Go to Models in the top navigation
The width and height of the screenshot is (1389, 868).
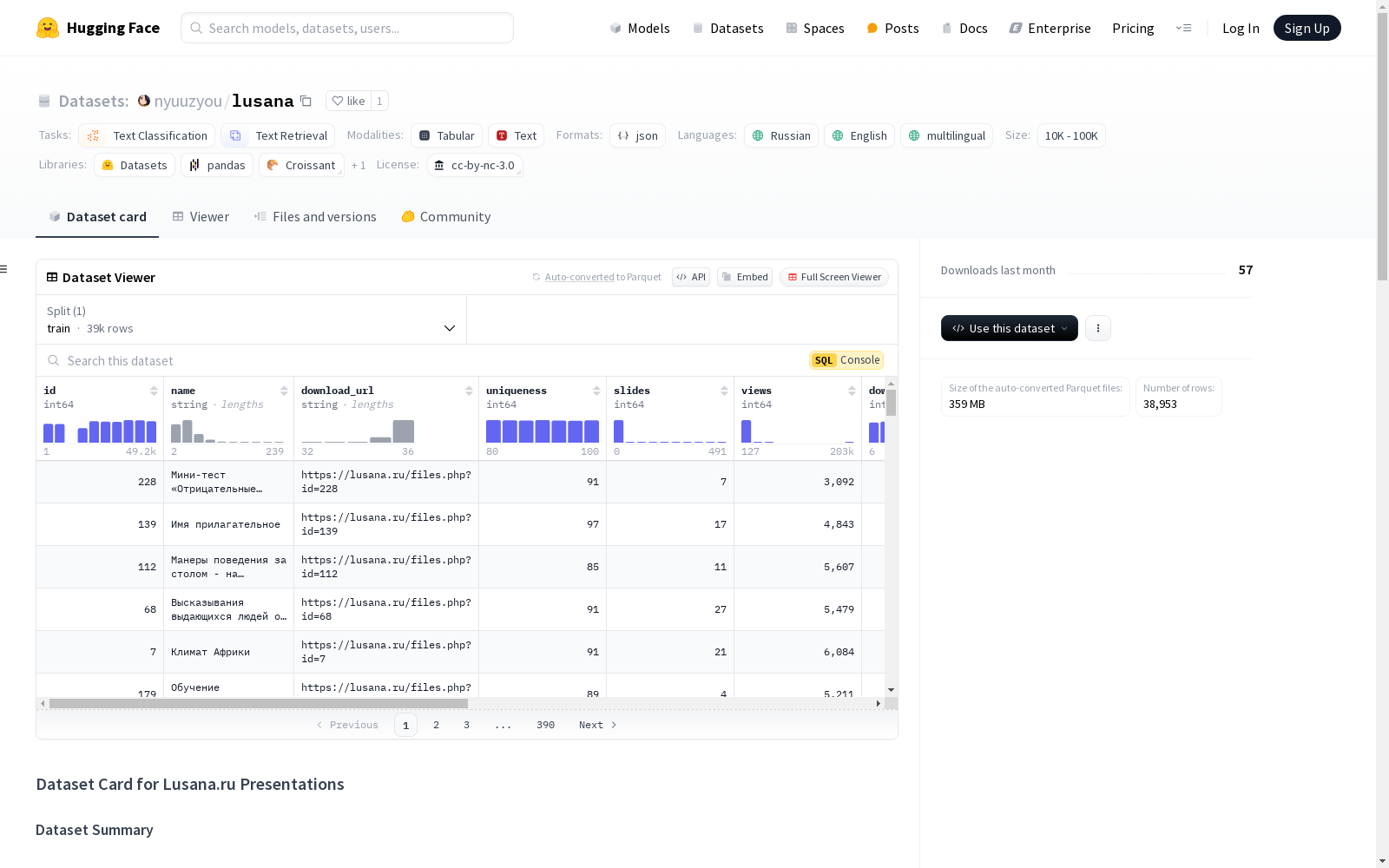[640, 28]
